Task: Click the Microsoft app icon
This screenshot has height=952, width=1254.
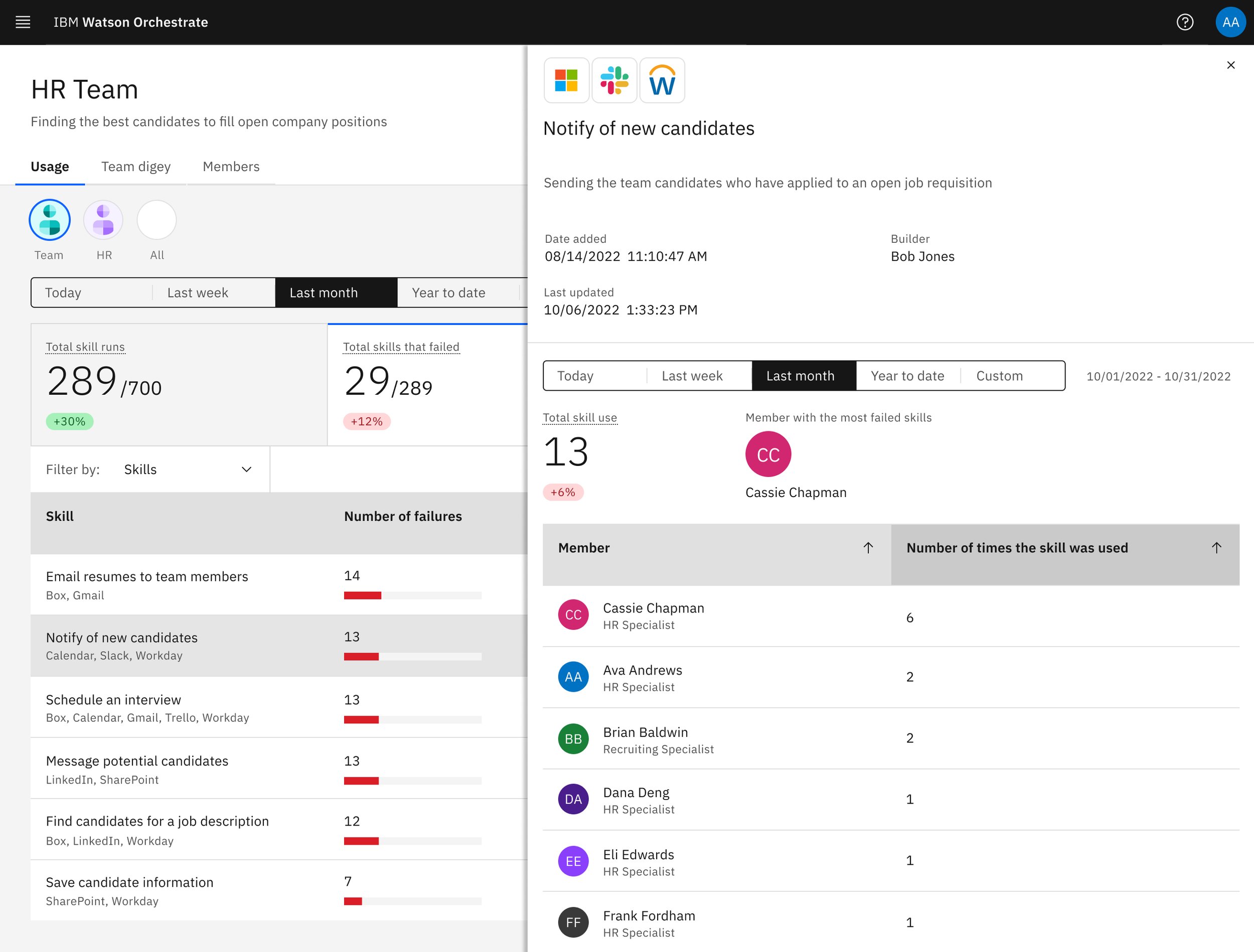Action: (x=566, y=80)
